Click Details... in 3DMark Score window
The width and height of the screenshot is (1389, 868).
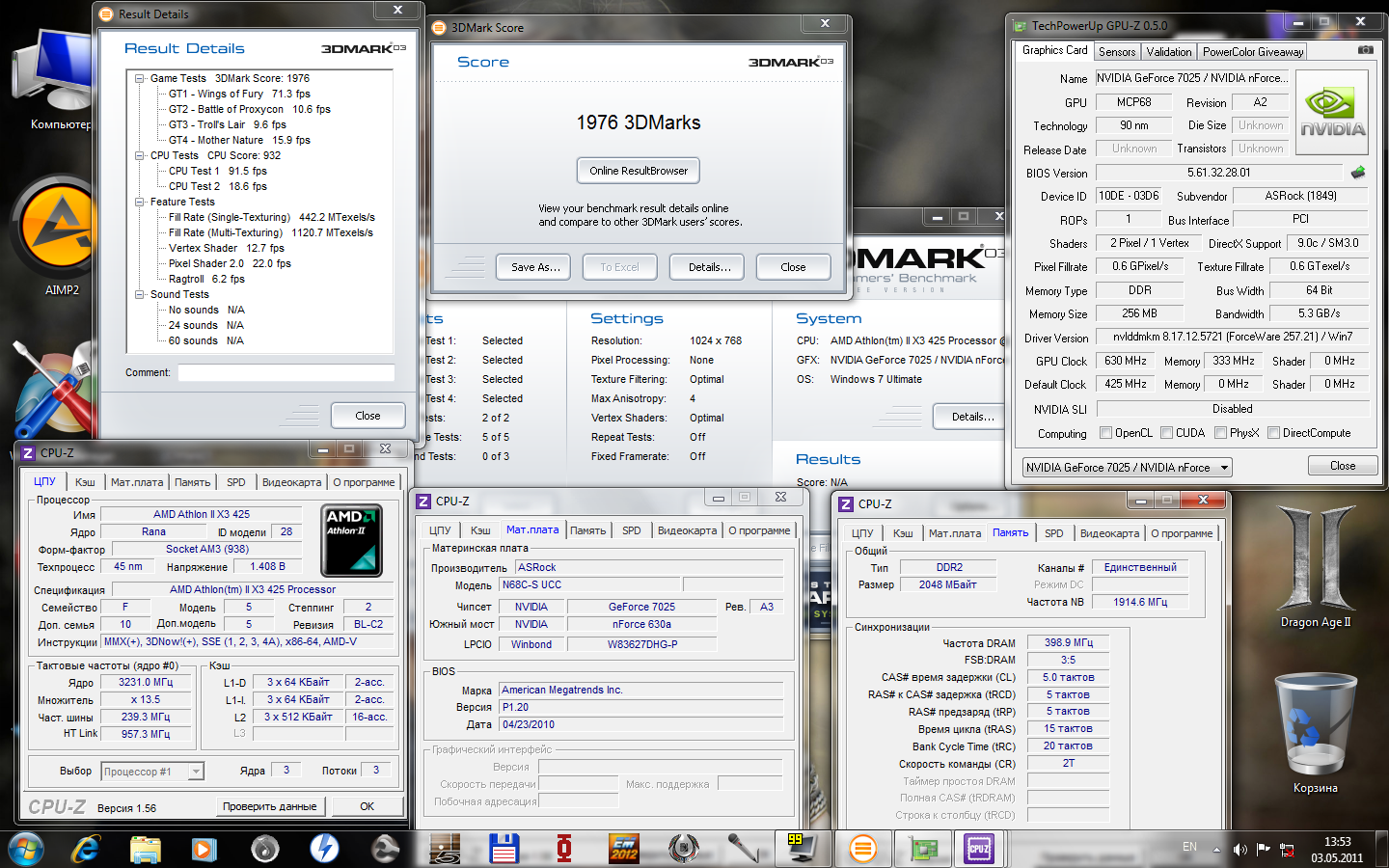point(709,267)
